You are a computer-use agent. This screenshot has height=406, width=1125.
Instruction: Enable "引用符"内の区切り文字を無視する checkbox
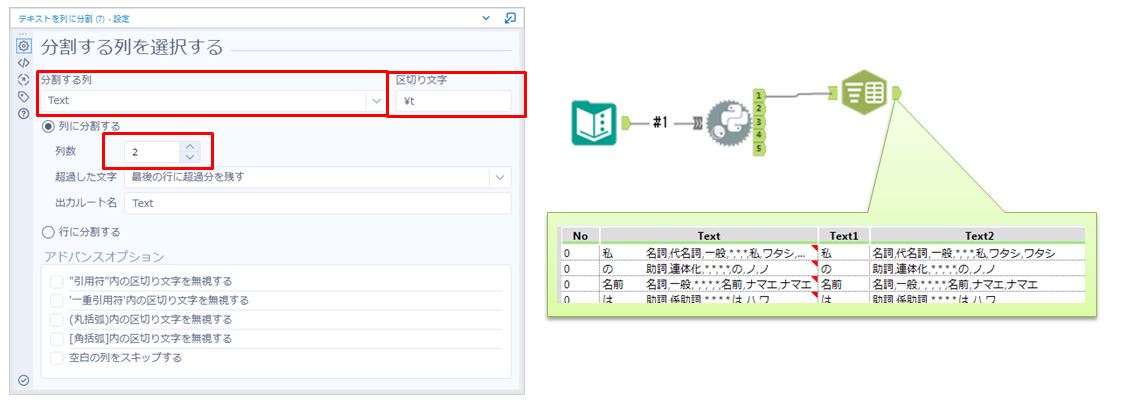click(57, 281)
